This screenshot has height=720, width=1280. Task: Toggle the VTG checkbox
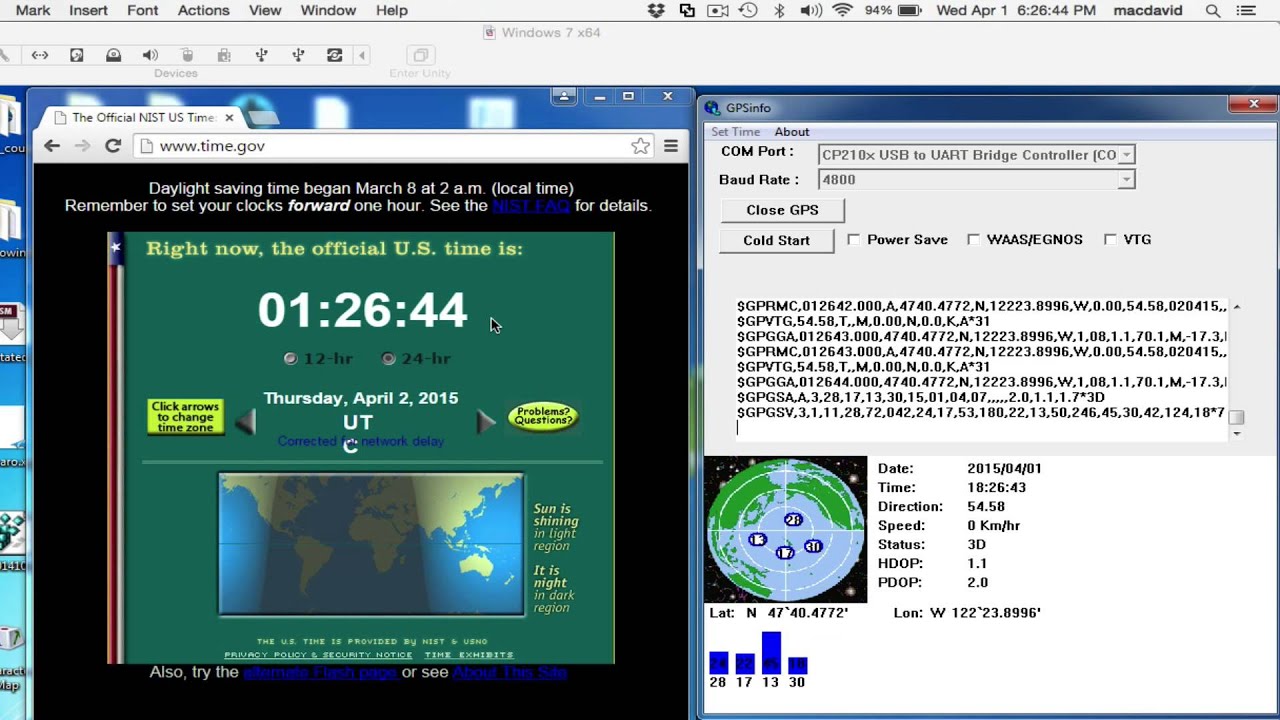tap(1110, 240)
